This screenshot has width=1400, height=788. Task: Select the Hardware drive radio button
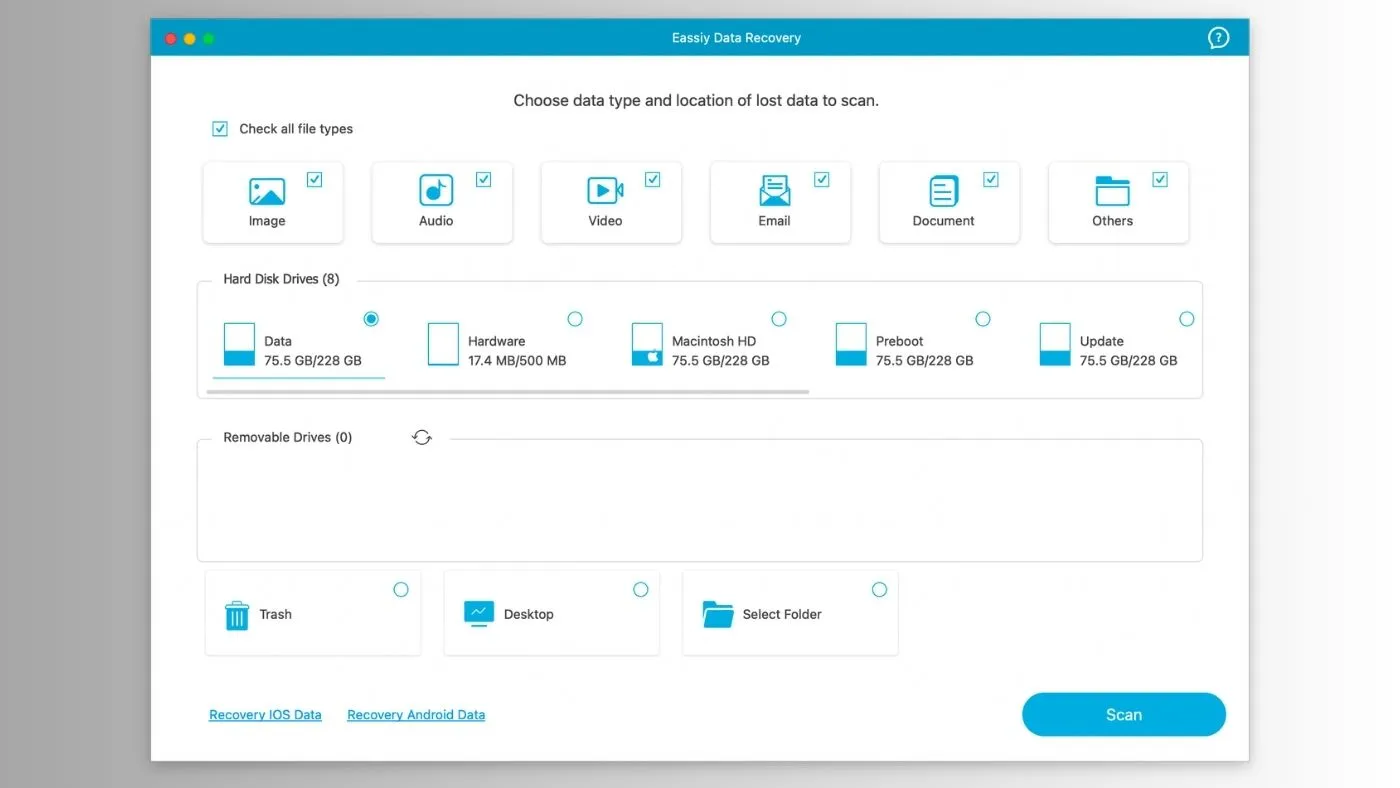coord(575,319)
